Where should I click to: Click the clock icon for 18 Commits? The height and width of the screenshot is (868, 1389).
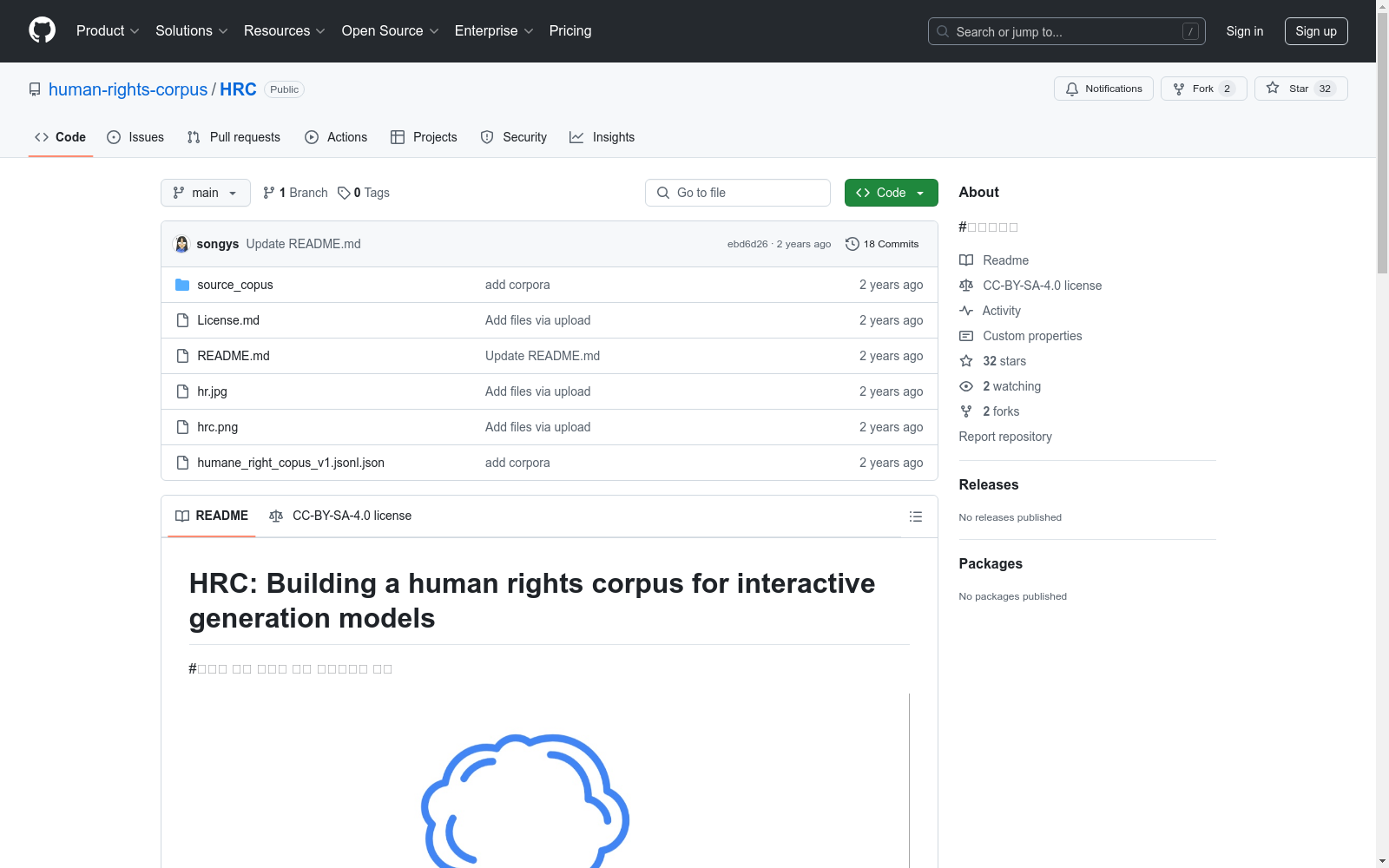click(x=852, y=244)
